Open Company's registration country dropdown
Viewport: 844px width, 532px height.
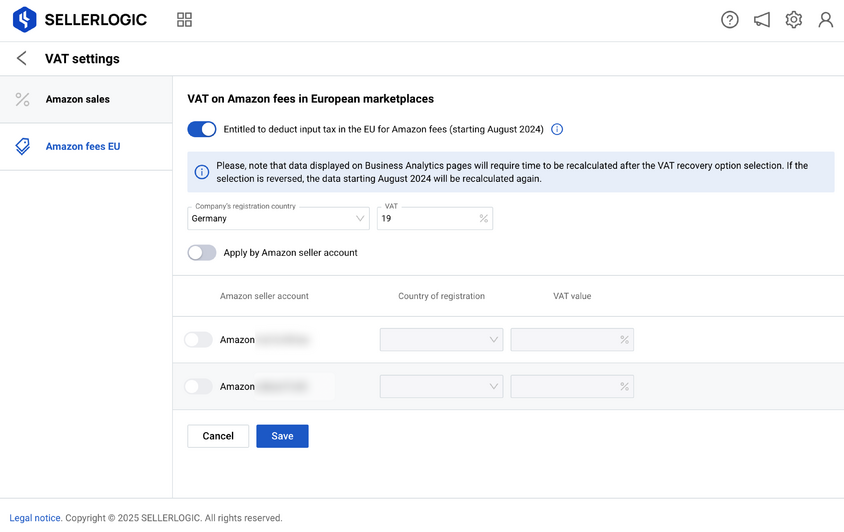click(x=278, y=219)
